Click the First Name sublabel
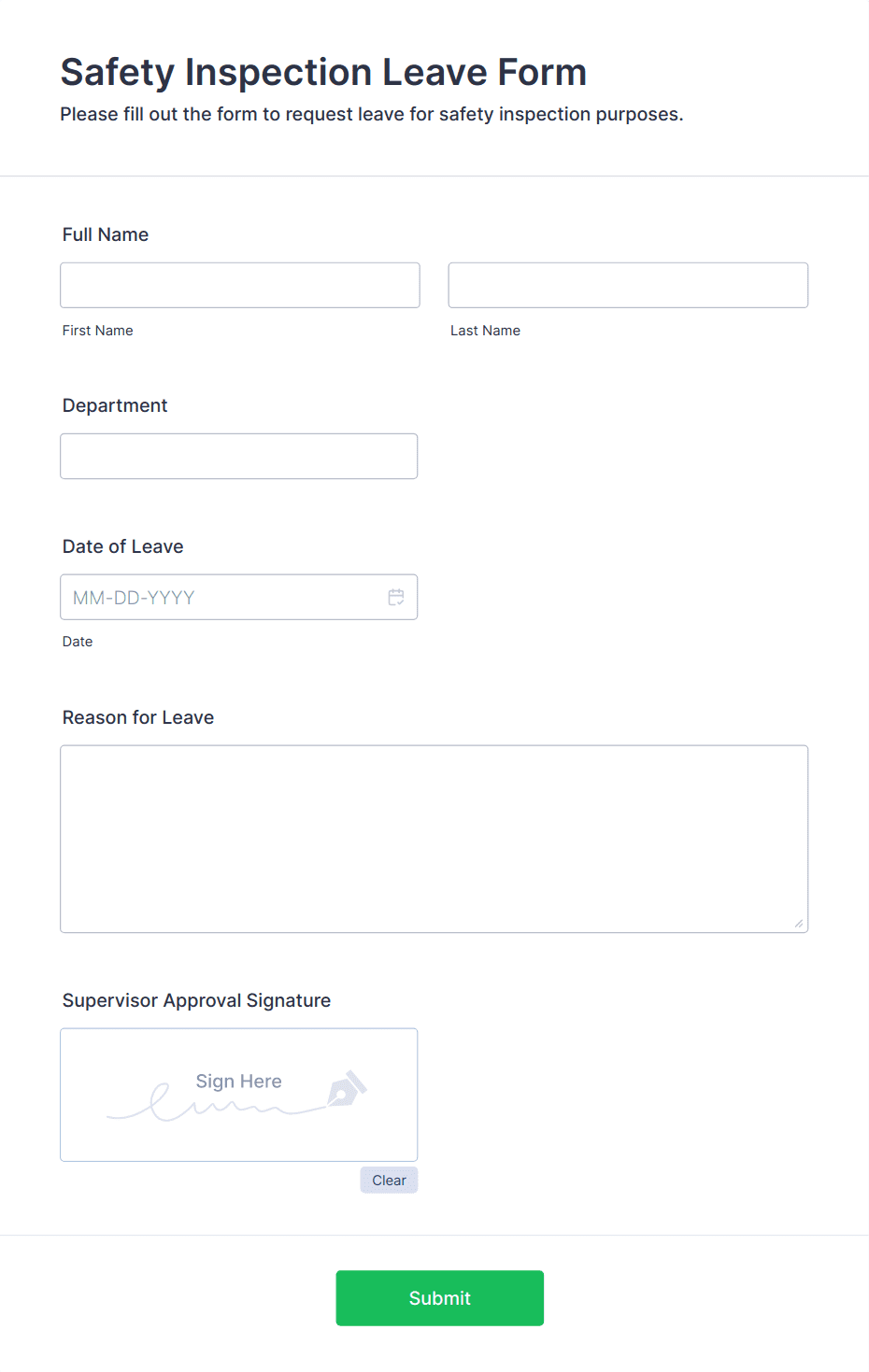This screenshot has height=1372, width=869. pyautogui.click(x=98, y=331)
